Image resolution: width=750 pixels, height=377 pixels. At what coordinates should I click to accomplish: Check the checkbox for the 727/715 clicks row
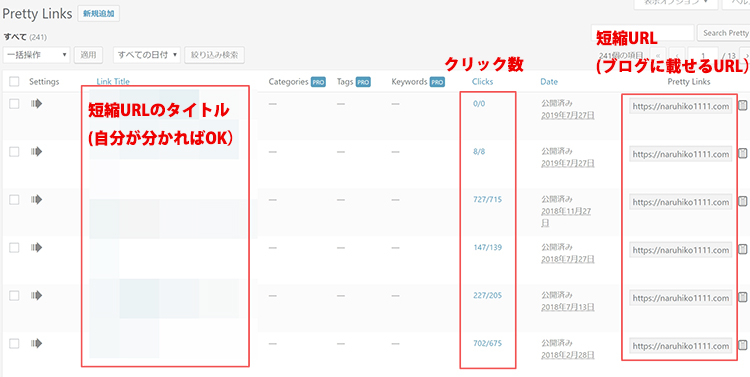14,200
